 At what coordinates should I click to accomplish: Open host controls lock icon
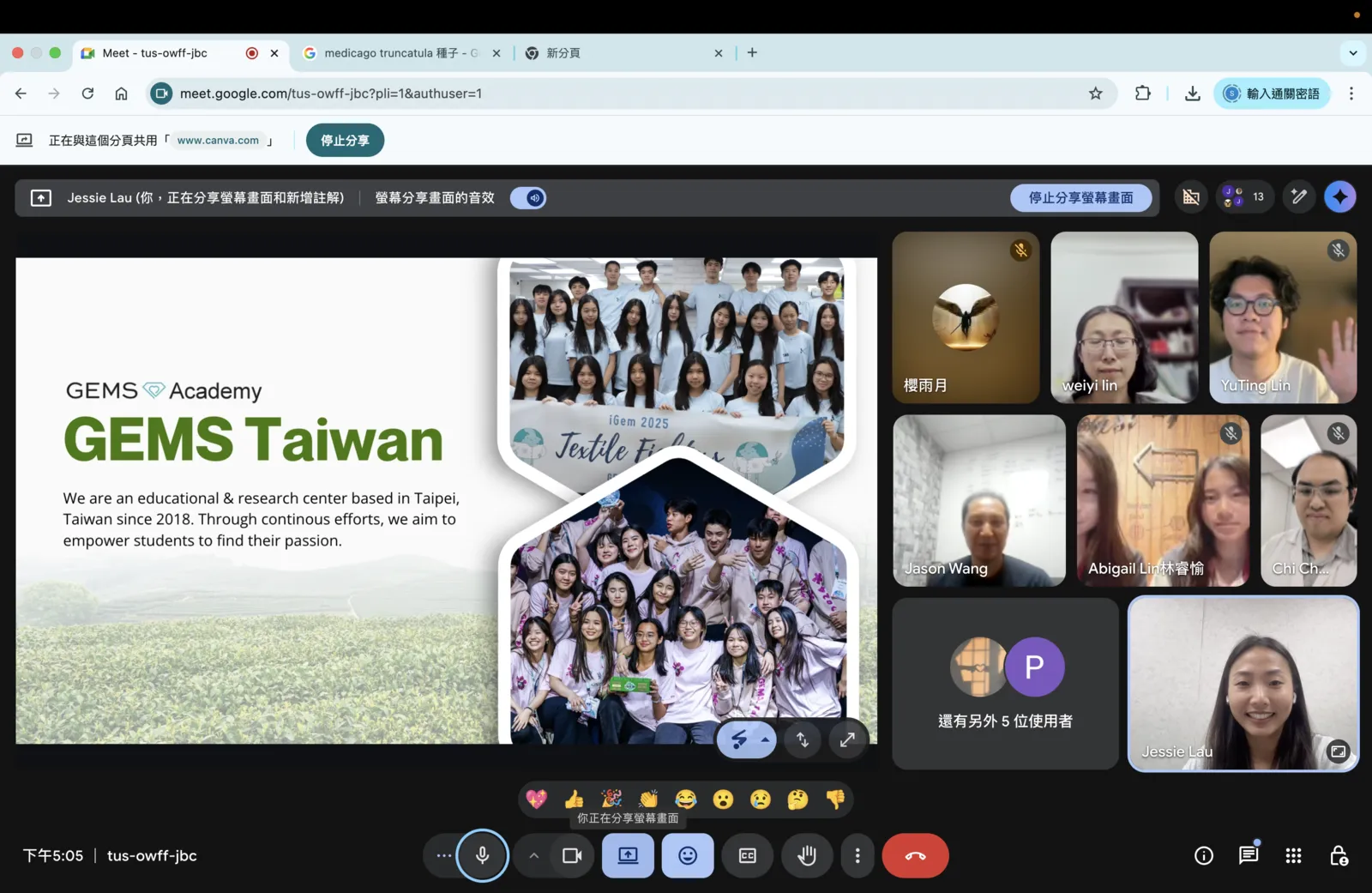click(x=1339, y=855)
